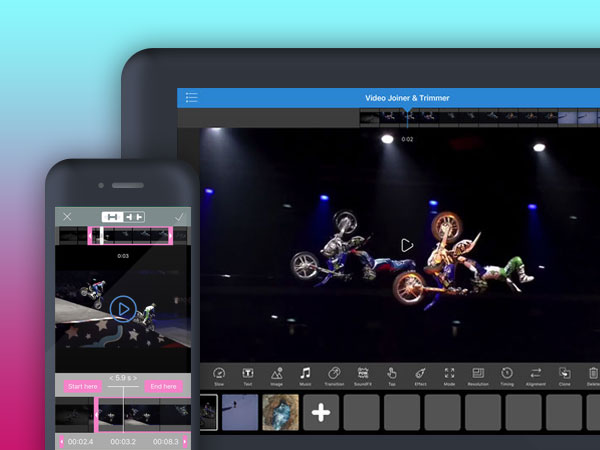
Task: Click the Timing tool
Action: pyautogui.click(x=507, y=374)
